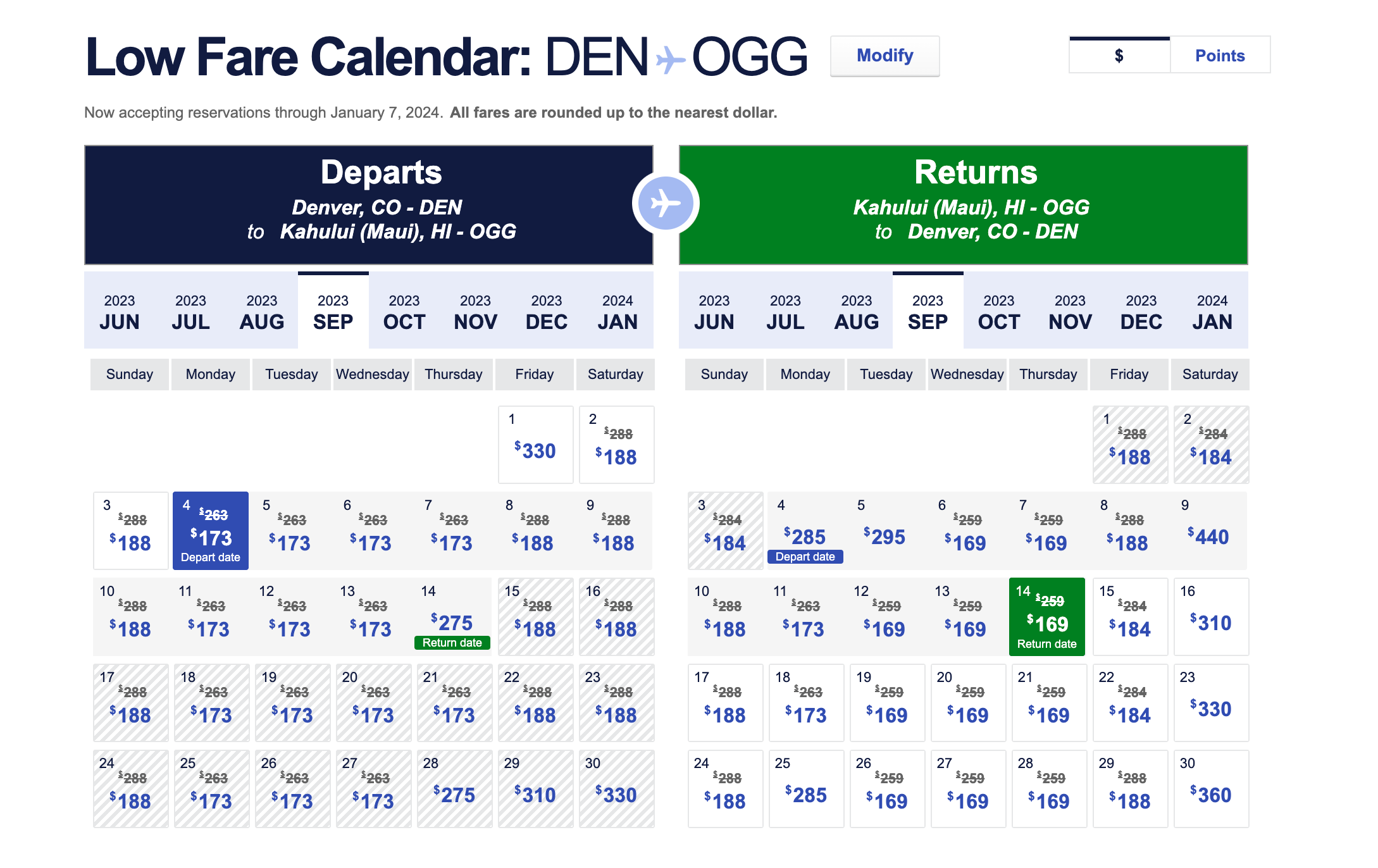Viewport: 1378px width, 868px height.
Task: Select September 14 departure marked Return date
Action: (452, 617)
